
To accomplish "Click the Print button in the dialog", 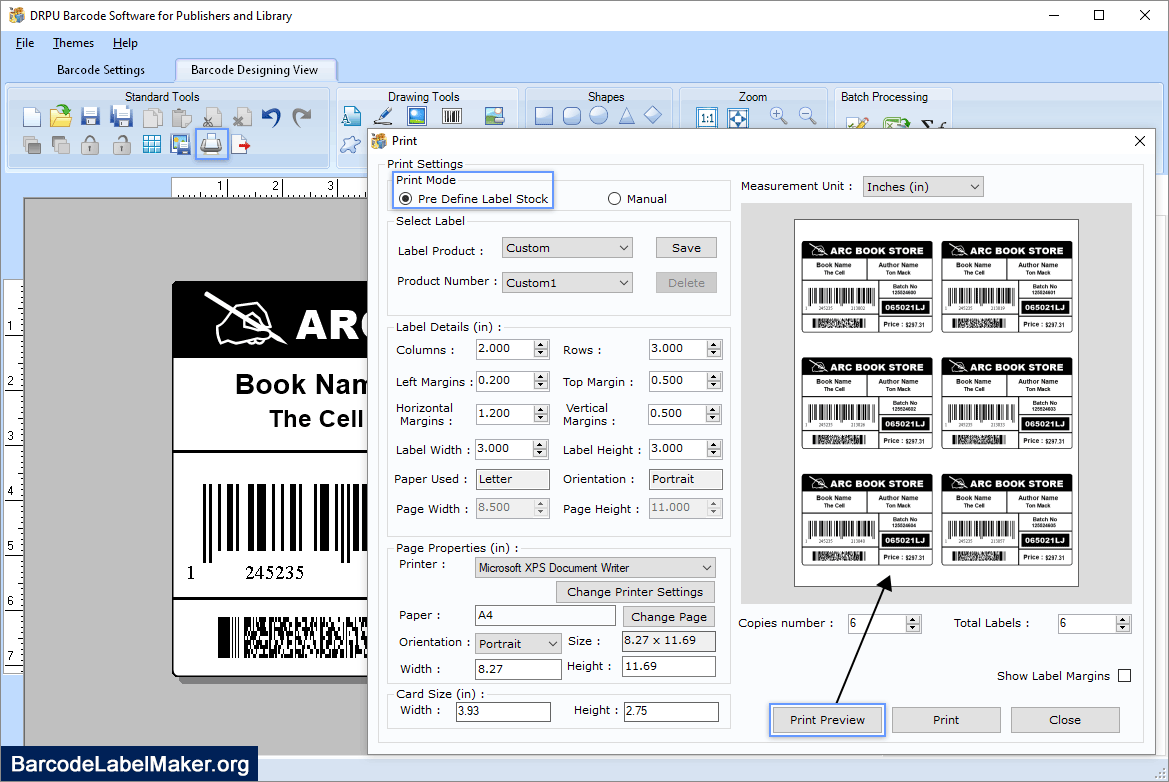I will point(946,720).
